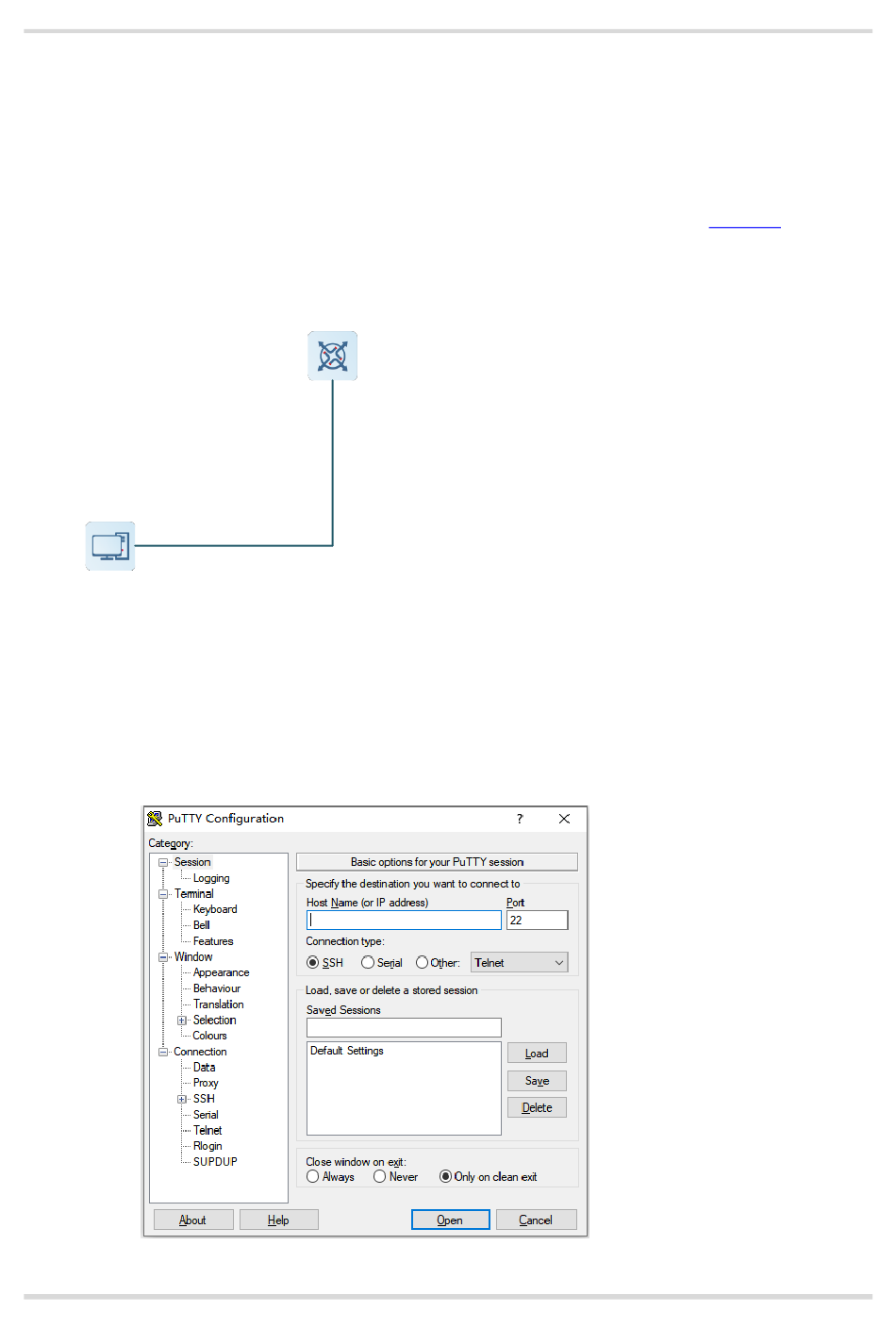Open the Logging category
This screenshot has width=896, height=1328.
tap(211, 878)
